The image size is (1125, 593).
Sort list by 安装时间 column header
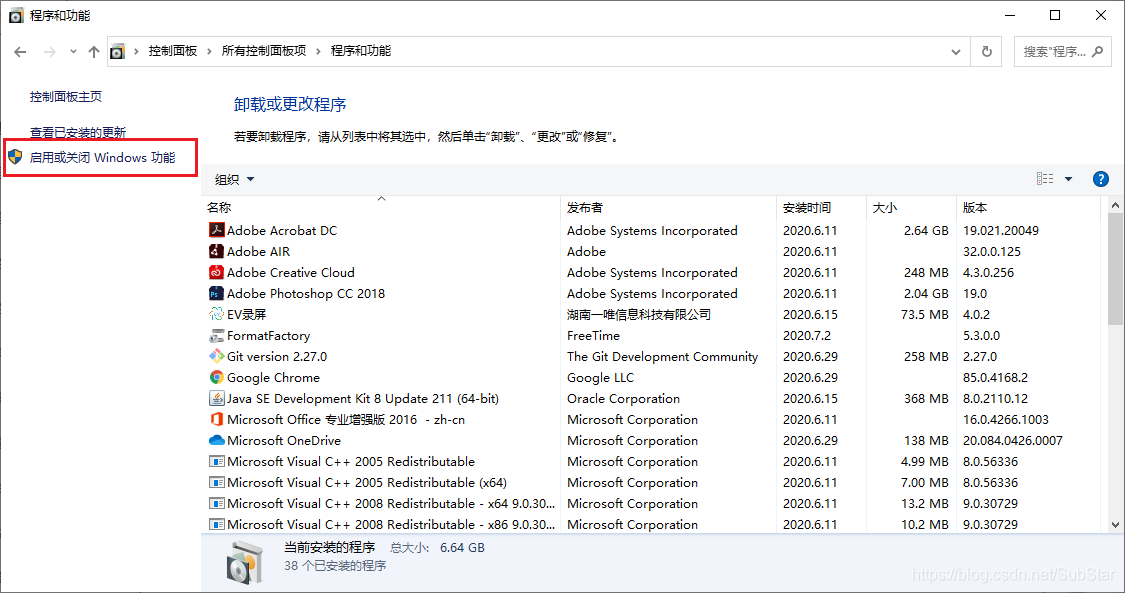coord(822,207)
